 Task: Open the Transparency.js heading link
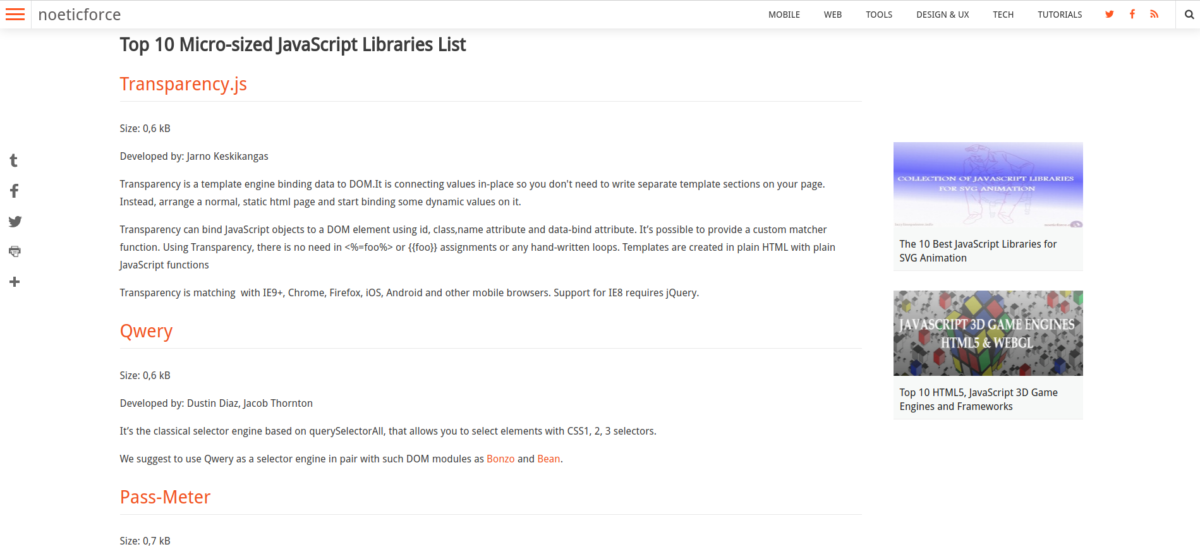(x=183, y=84)
